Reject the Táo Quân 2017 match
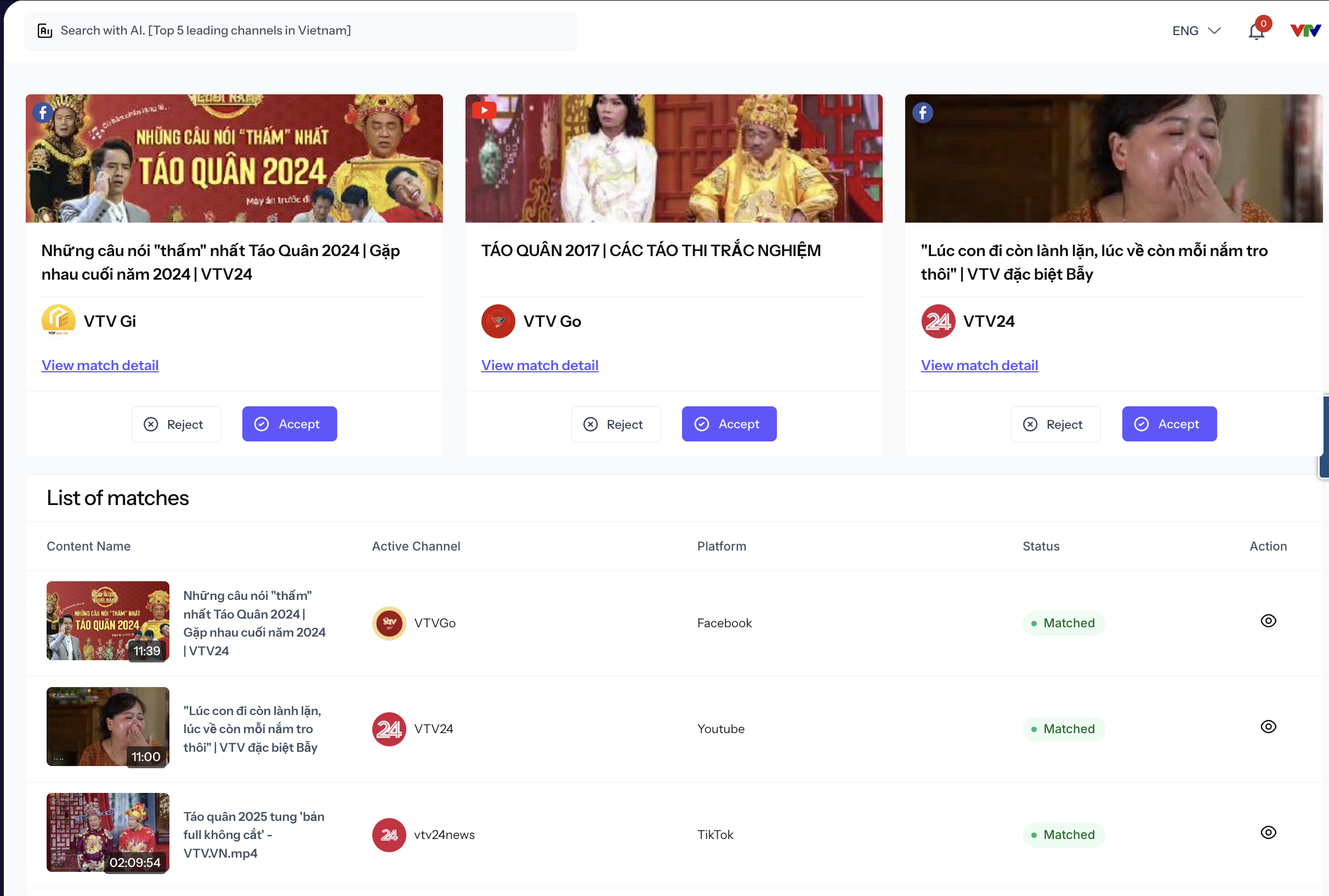The image size is (1329, 896). (616, 424)
